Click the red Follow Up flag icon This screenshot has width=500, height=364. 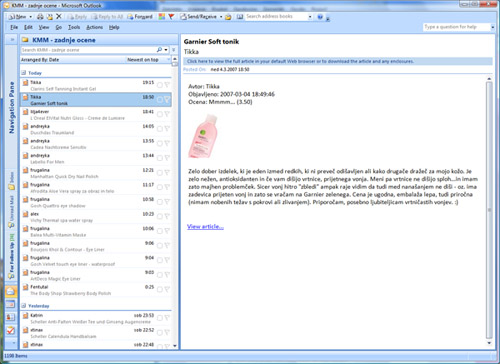tap(171, 16)
